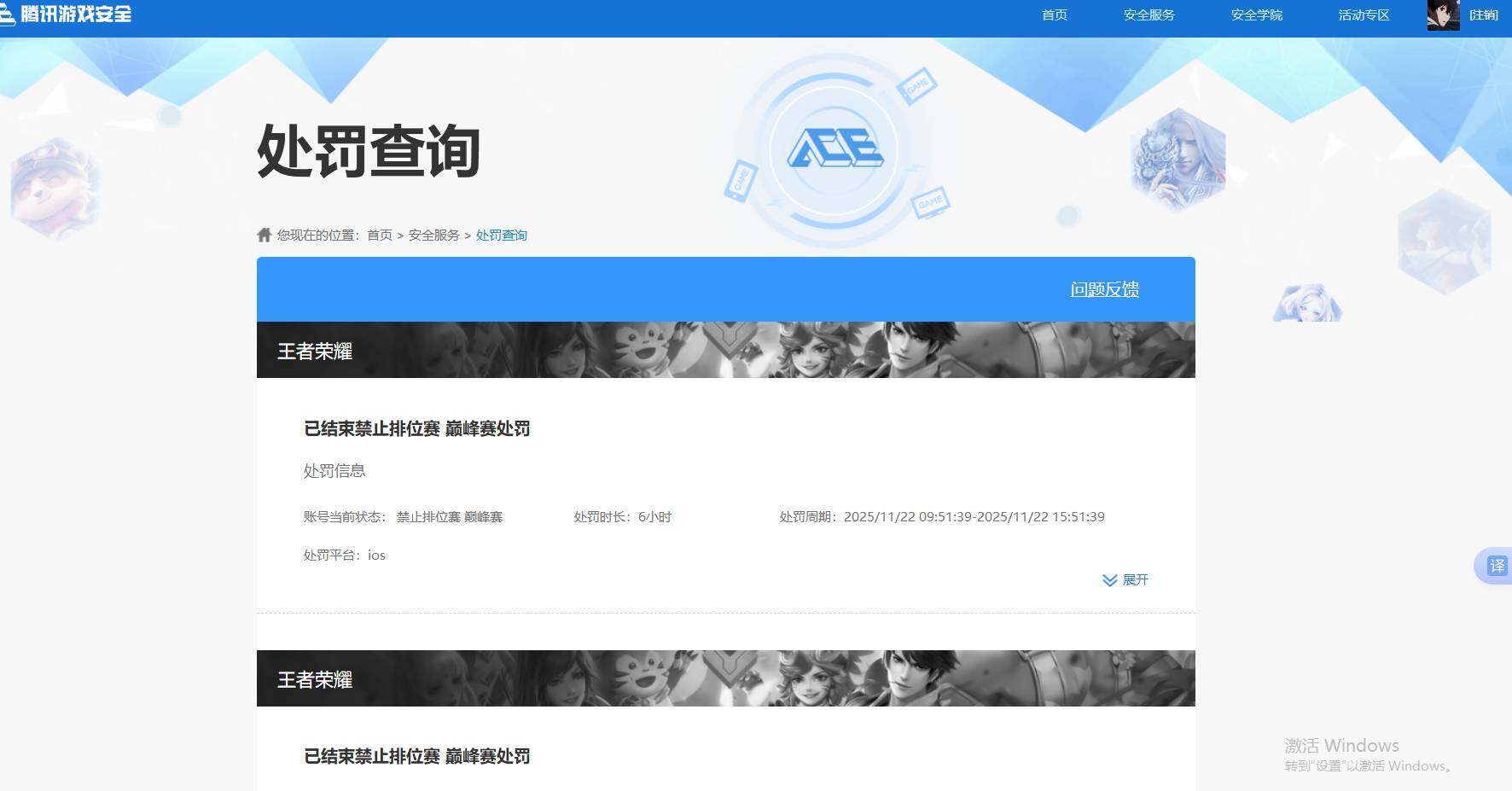This screenshot has height=791, width=1512.
Task: Open the 安全服务 navigation menu
Action: [1147, 15]
